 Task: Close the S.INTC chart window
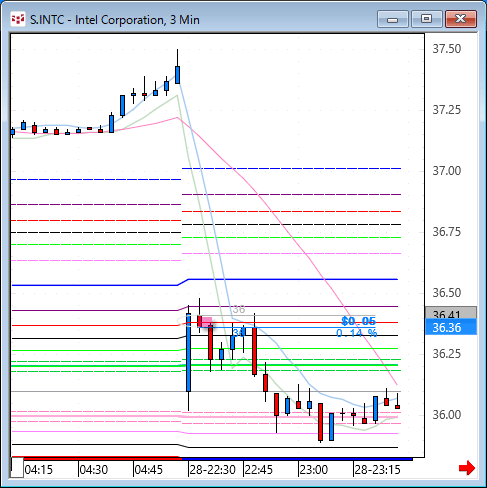click(461, 19)
